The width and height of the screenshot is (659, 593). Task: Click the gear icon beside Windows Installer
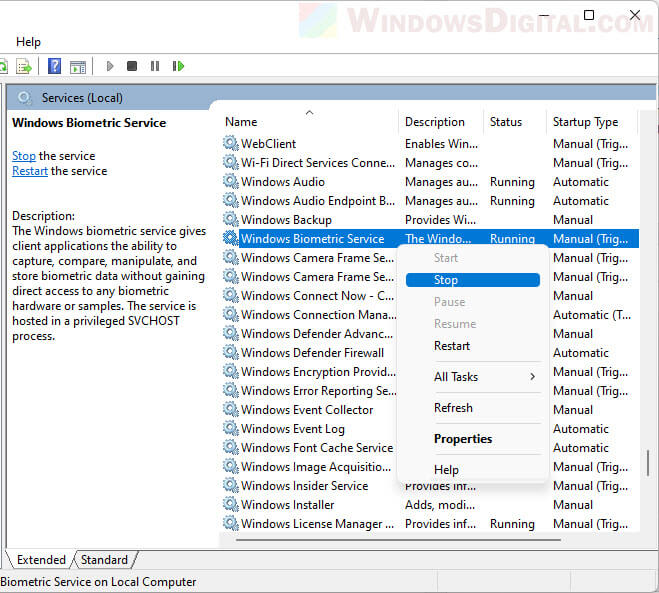(x=230, y=504)
